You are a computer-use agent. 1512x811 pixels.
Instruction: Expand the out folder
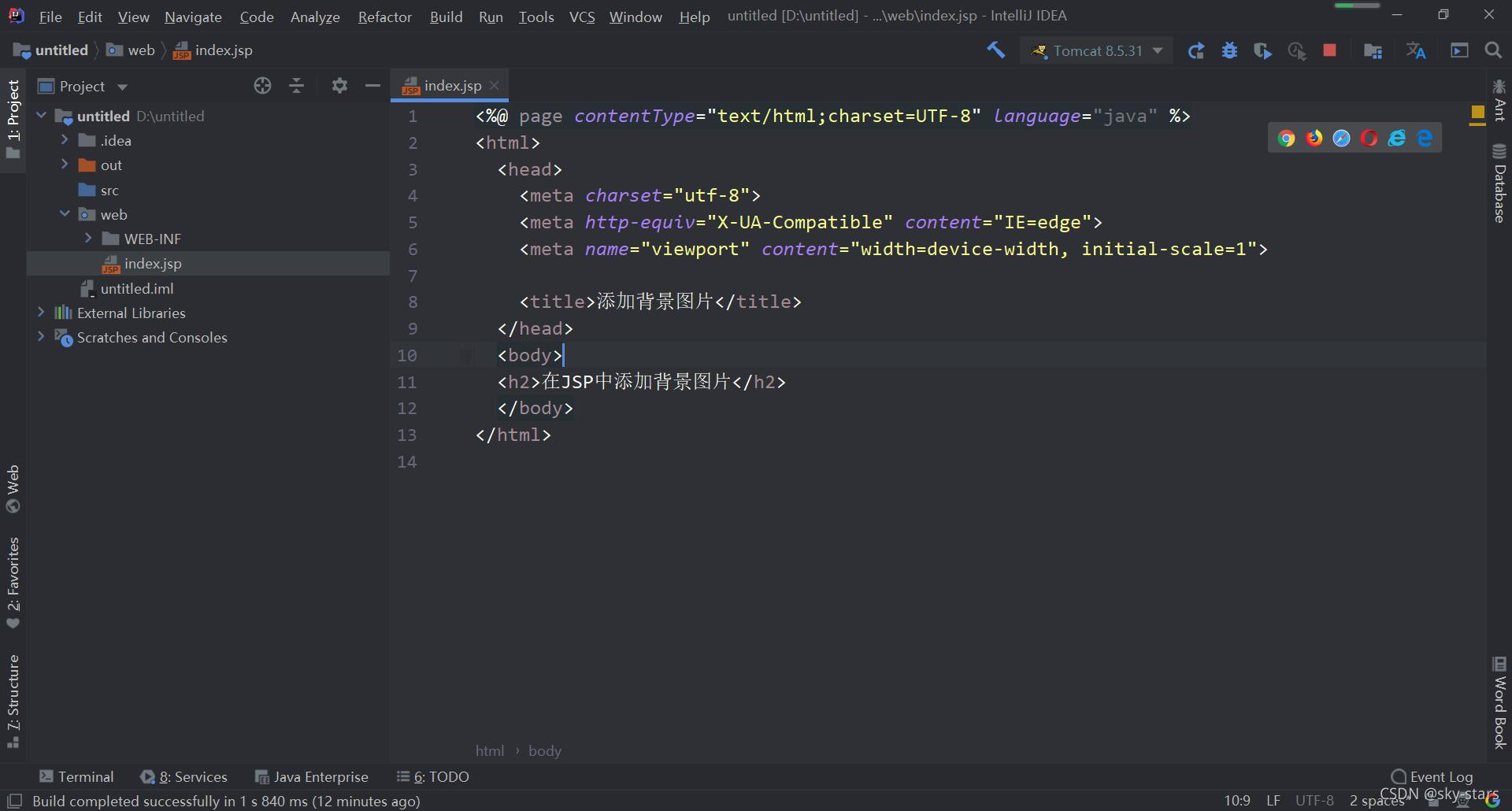click(65, 165)
